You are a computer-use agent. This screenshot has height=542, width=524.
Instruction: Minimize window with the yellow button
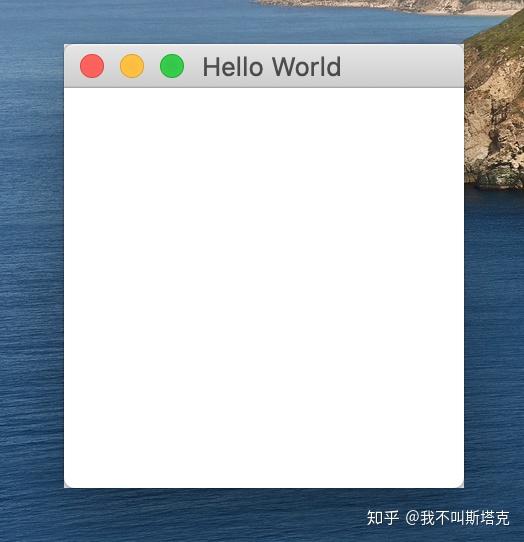click(x=132, y=66)
